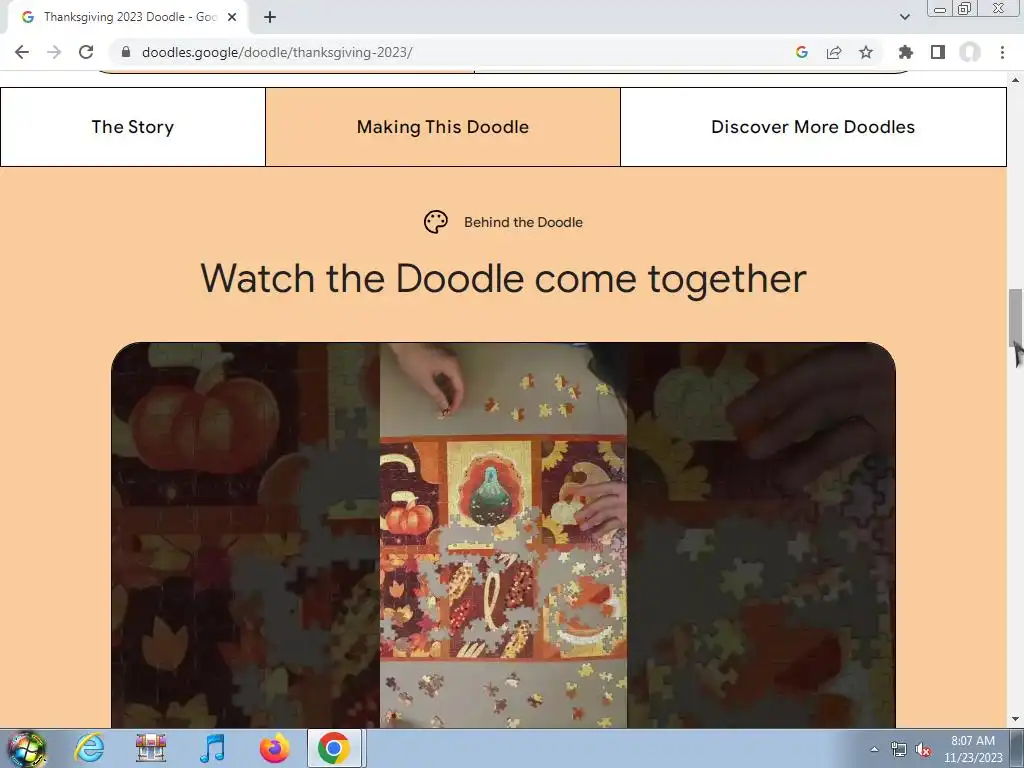1024x768 pixels.
Task: Open the clock showing 8:07 AM
Action: coord(973,749)
